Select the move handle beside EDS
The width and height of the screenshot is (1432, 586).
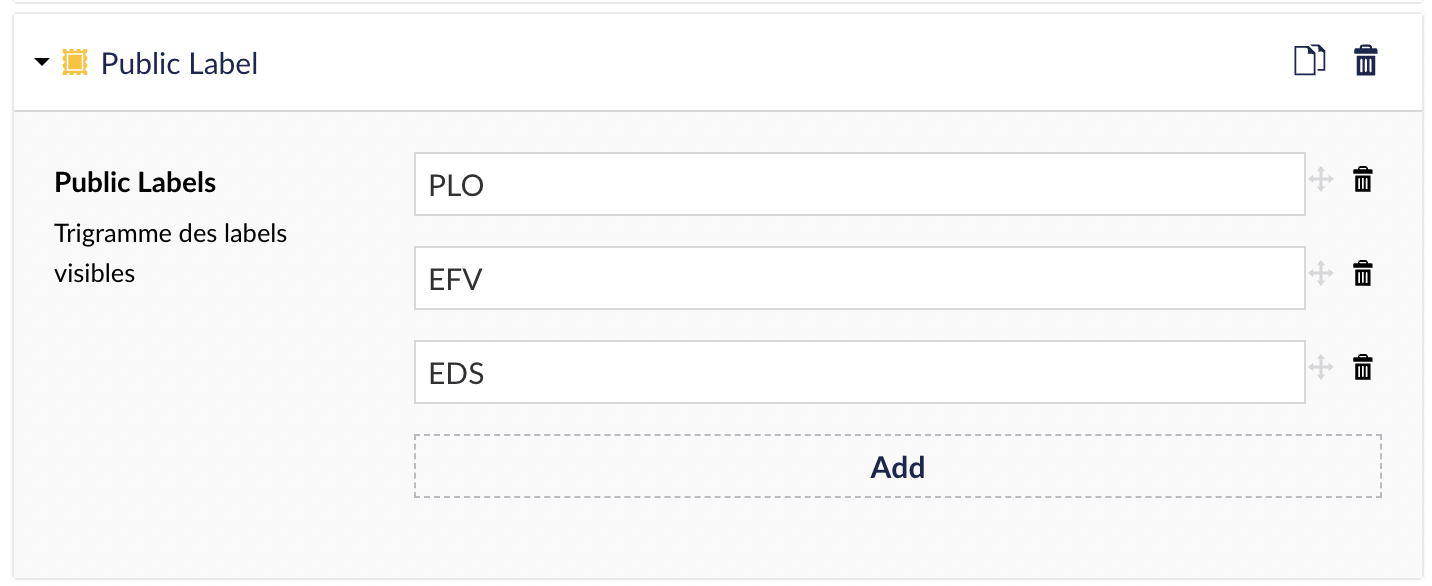[1321, 368]
